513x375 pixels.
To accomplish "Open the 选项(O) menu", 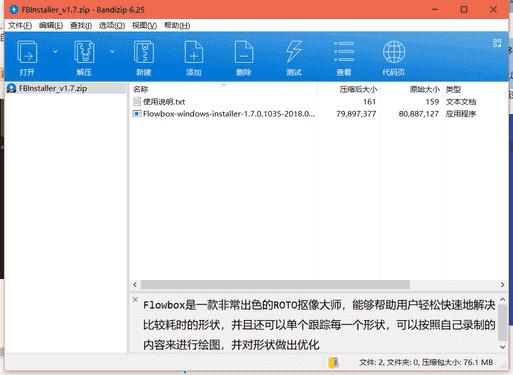I will point(112,26).
